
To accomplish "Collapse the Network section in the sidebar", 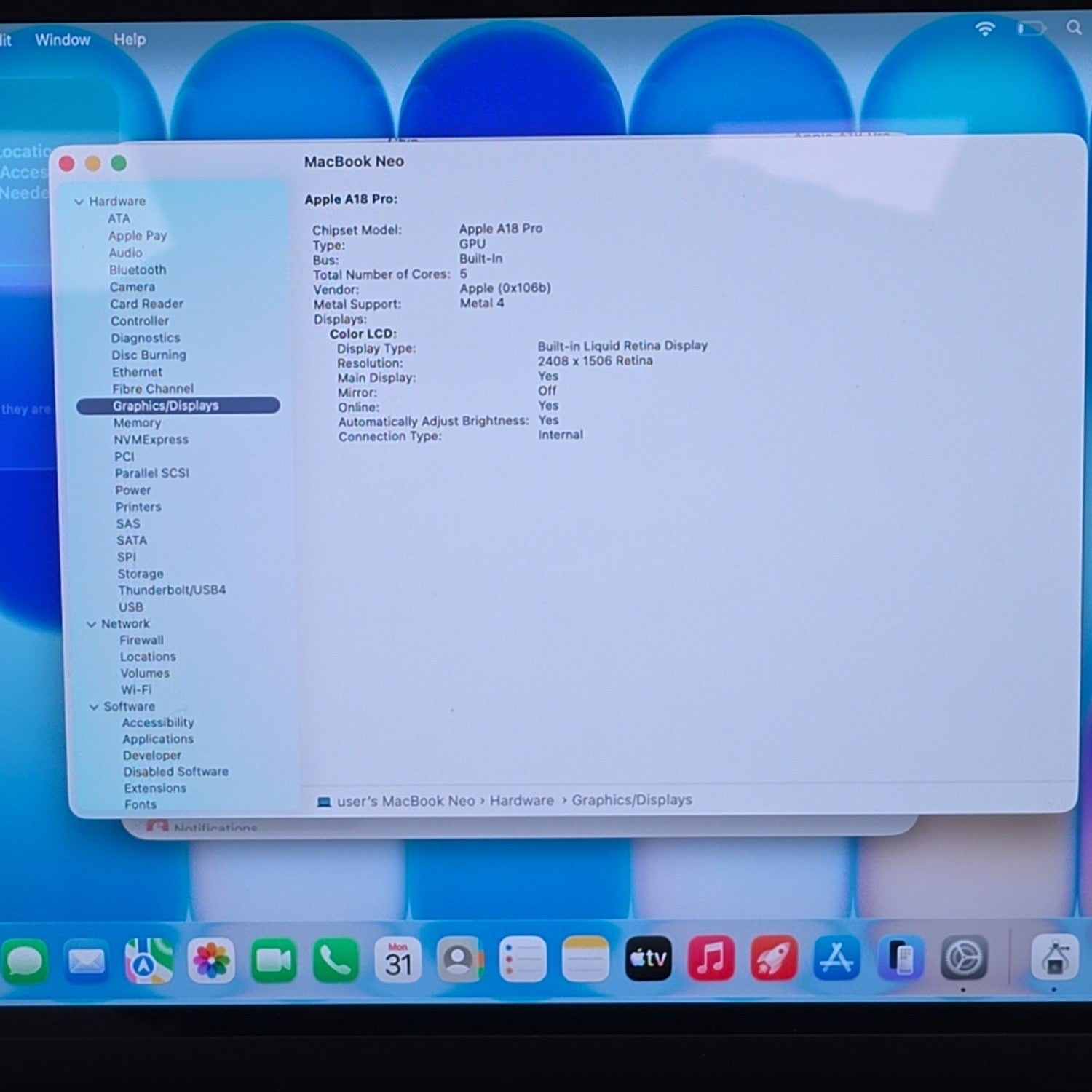I will (x=91, y=625).
